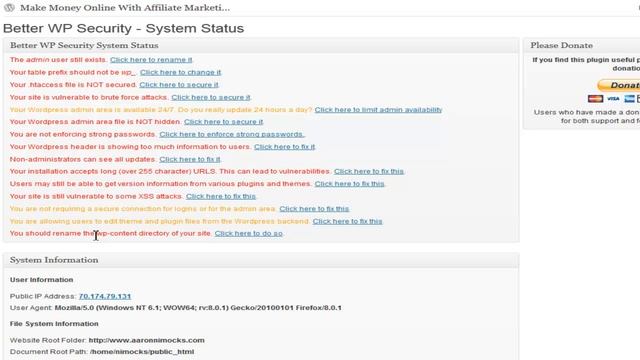Click the link to secure the .htaccess file
The image size is (640, 360).
(x=179, y=84)
